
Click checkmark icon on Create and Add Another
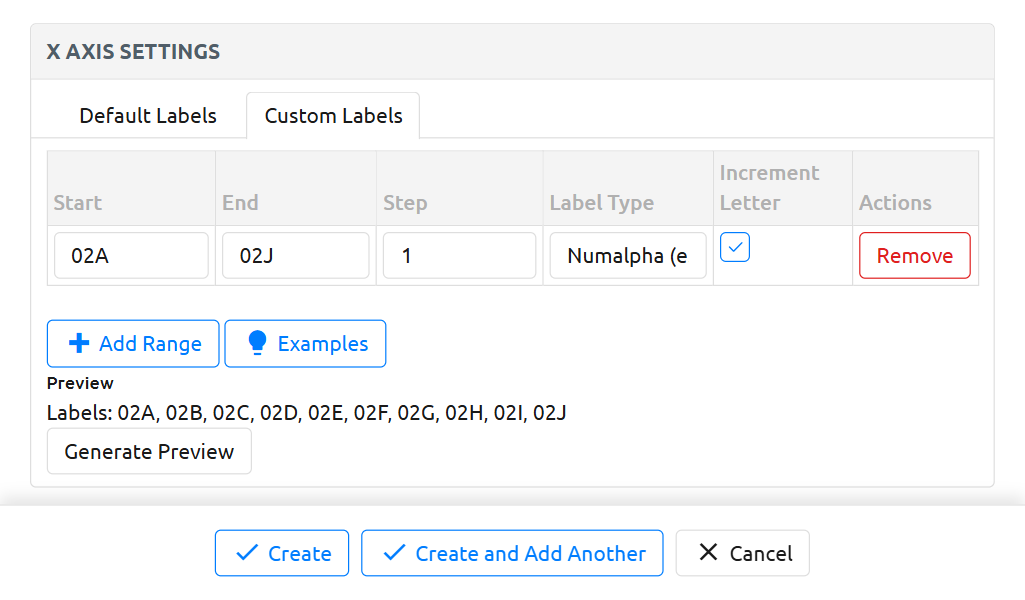coord(394,553)
